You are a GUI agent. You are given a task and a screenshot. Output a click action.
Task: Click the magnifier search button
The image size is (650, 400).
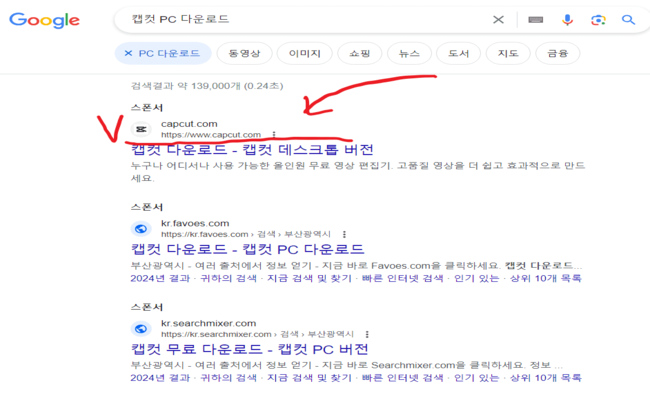pyautogui.click(x=628, y=19)
